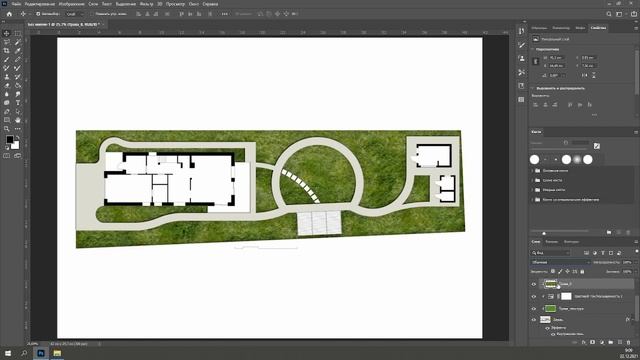
Task: Create a new group folder icon in Layers
Action: tap(611, 342)
